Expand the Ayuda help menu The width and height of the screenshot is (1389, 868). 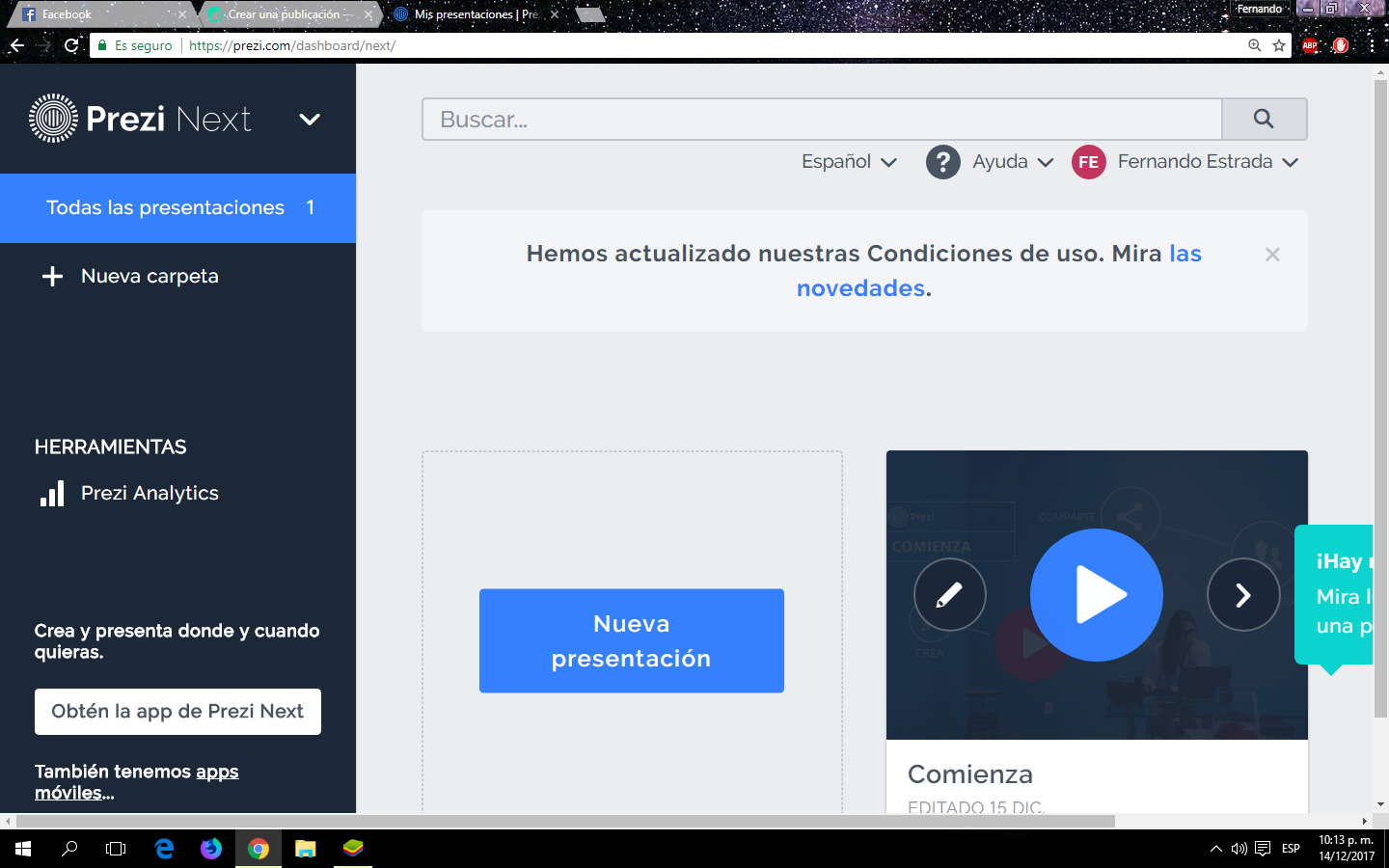[1012, 162]
